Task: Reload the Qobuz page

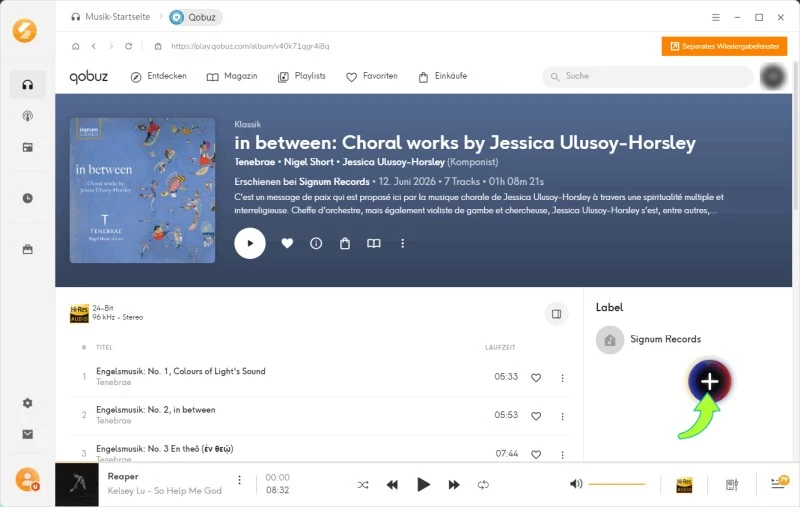Action: point(129,46)
